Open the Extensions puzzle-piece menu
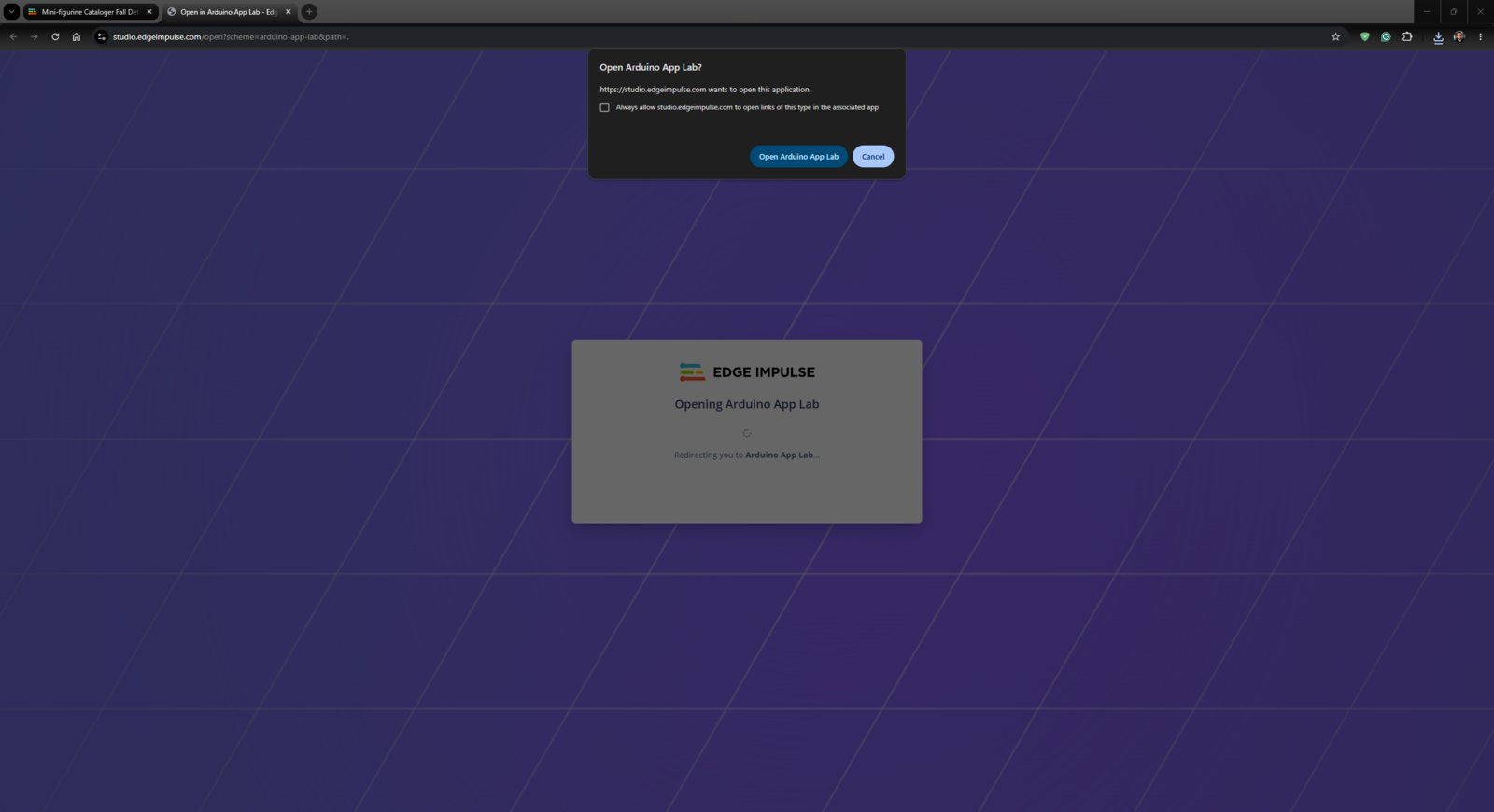 coord(1407,37)
